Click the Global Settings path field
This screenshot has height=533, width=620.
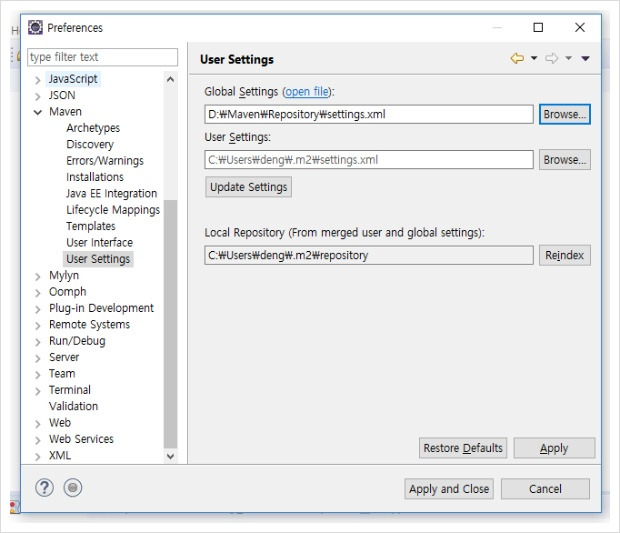click(x=369, y=114)
